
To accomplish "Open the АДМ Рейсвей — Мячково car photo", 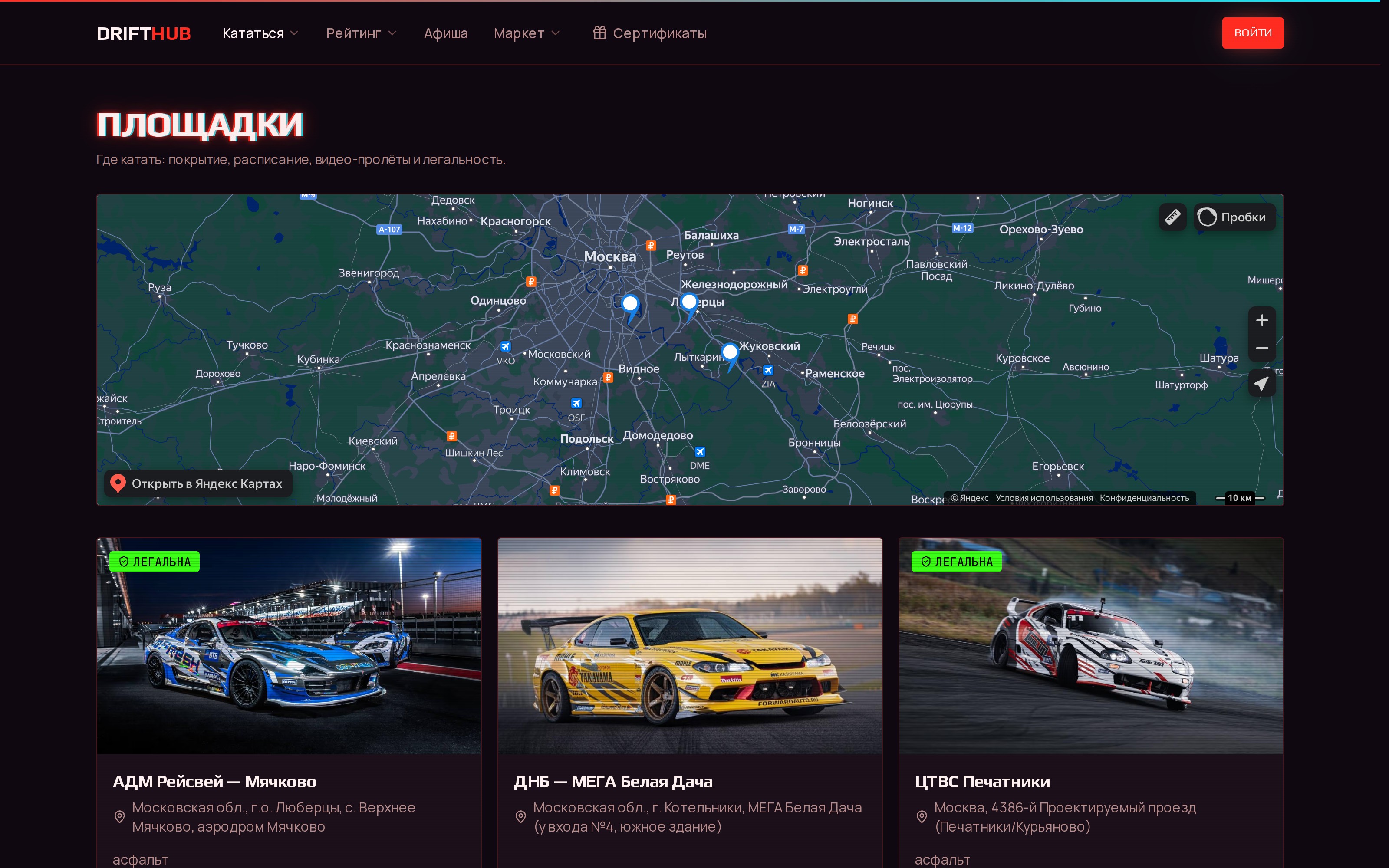I will pyautogui.click(x=289, y=646).
